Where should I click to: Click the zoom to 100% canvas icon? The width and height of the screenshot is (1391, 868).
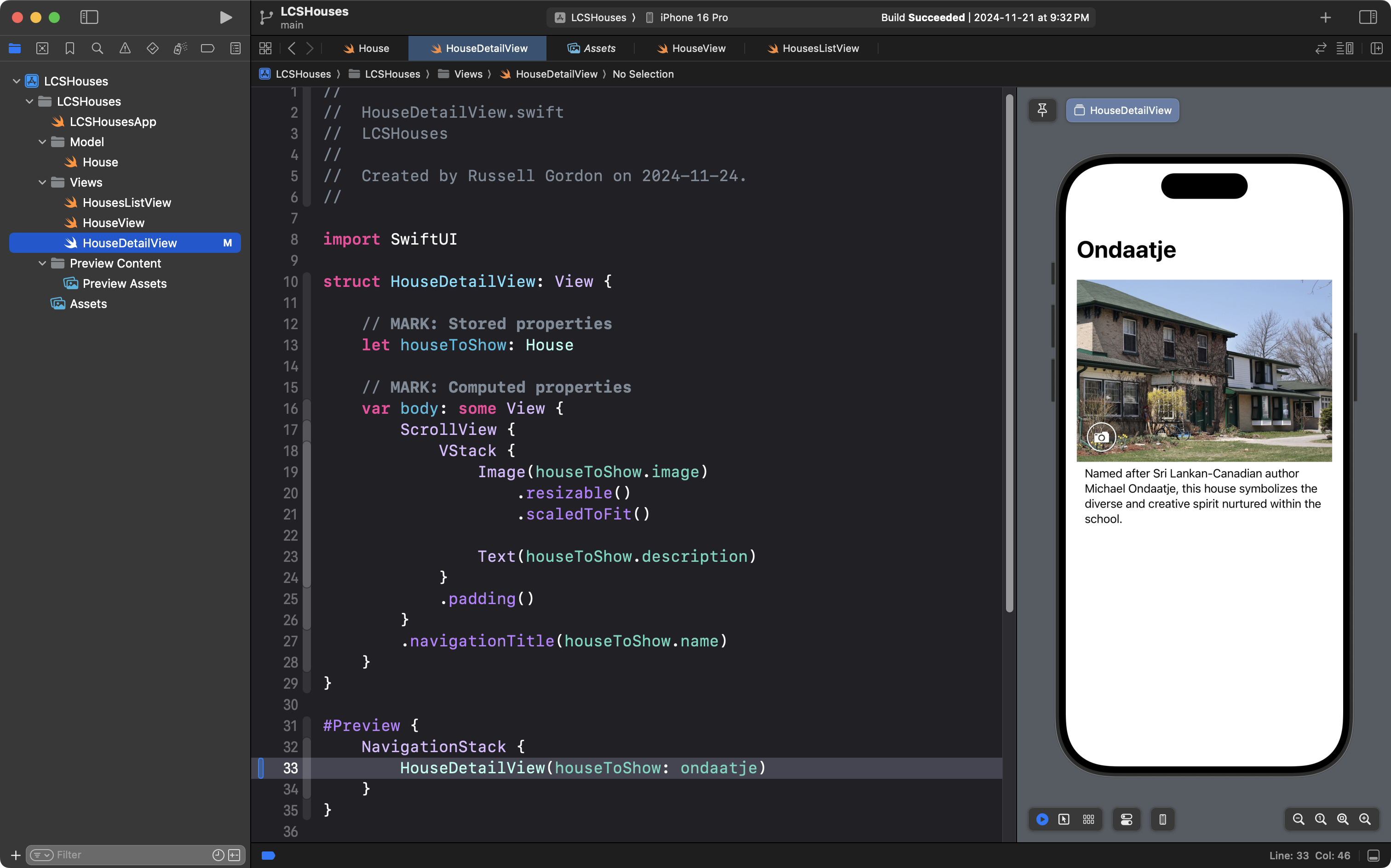[1320, 819]
